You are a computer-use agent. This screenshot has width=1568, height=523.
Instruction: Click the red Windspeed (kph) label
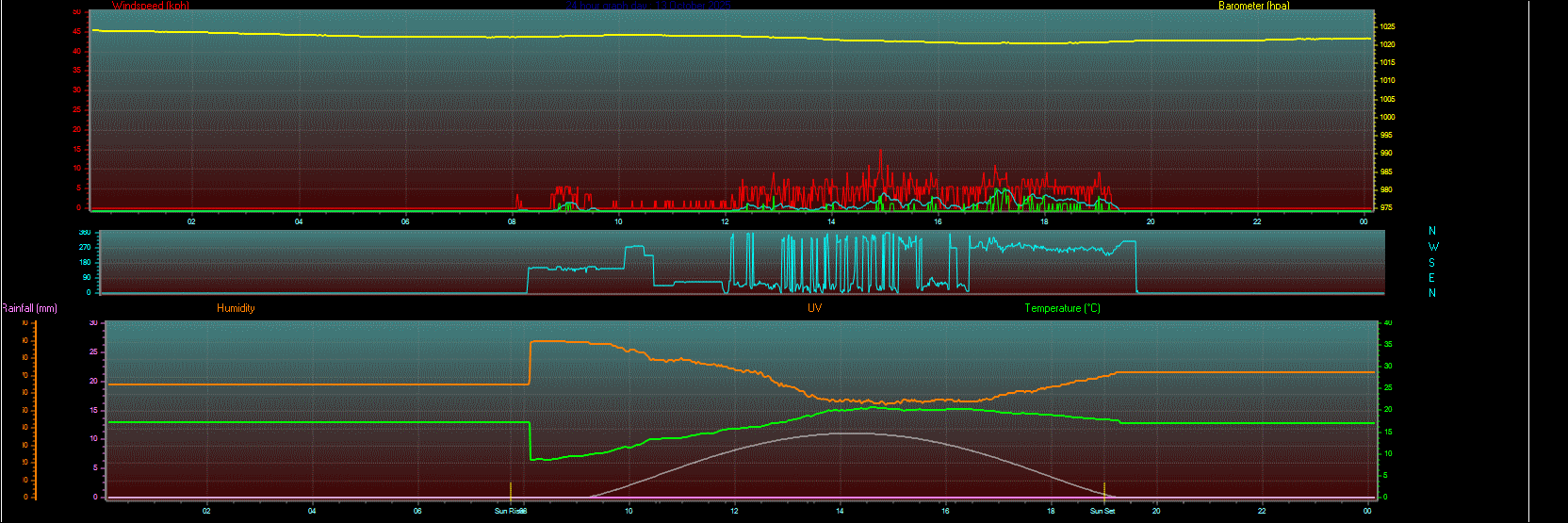pos(151,6)
